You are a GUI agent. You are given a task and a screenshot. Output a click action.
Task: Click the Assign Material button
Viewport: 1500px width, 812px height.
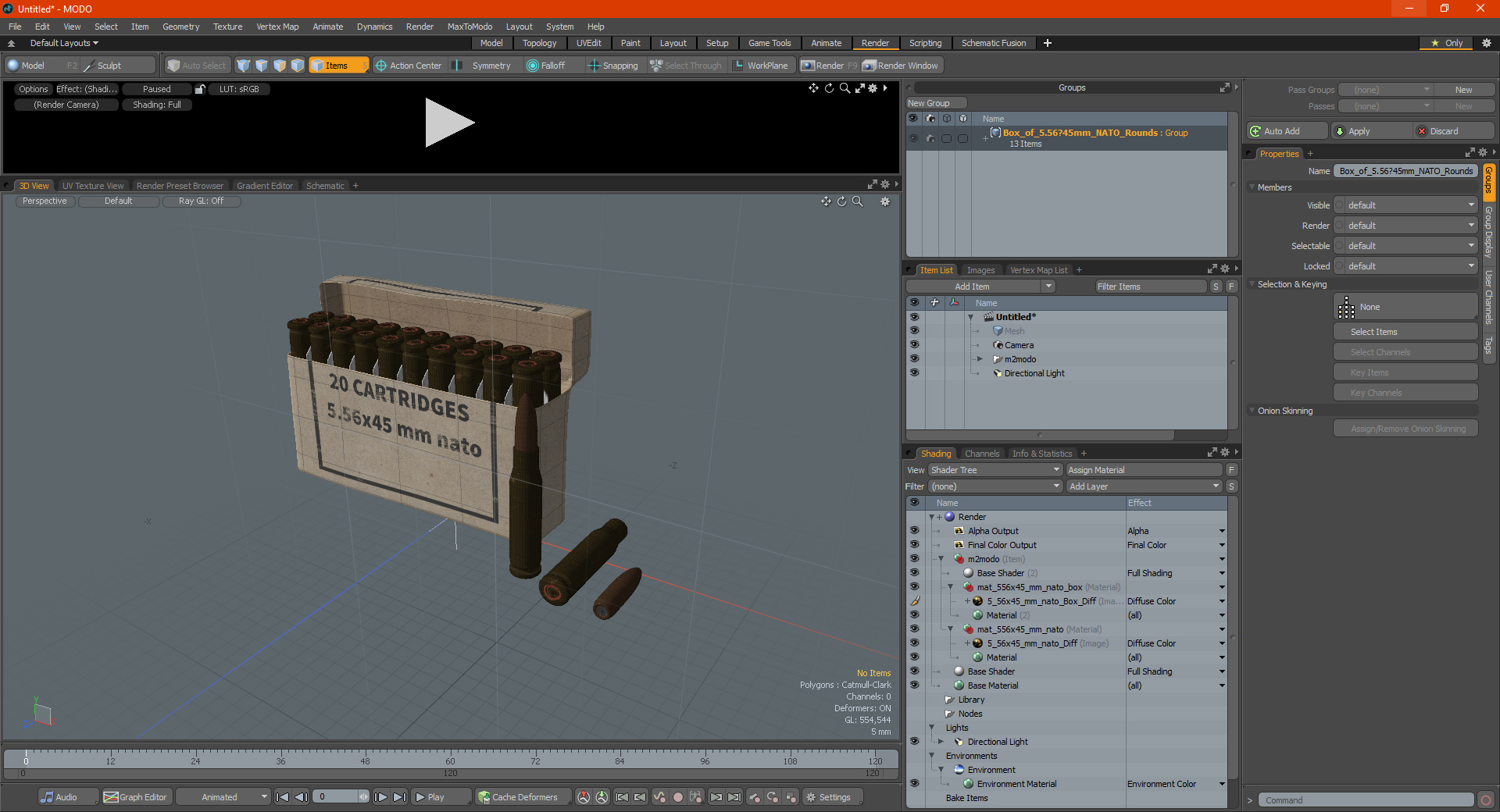point(1144,470)
